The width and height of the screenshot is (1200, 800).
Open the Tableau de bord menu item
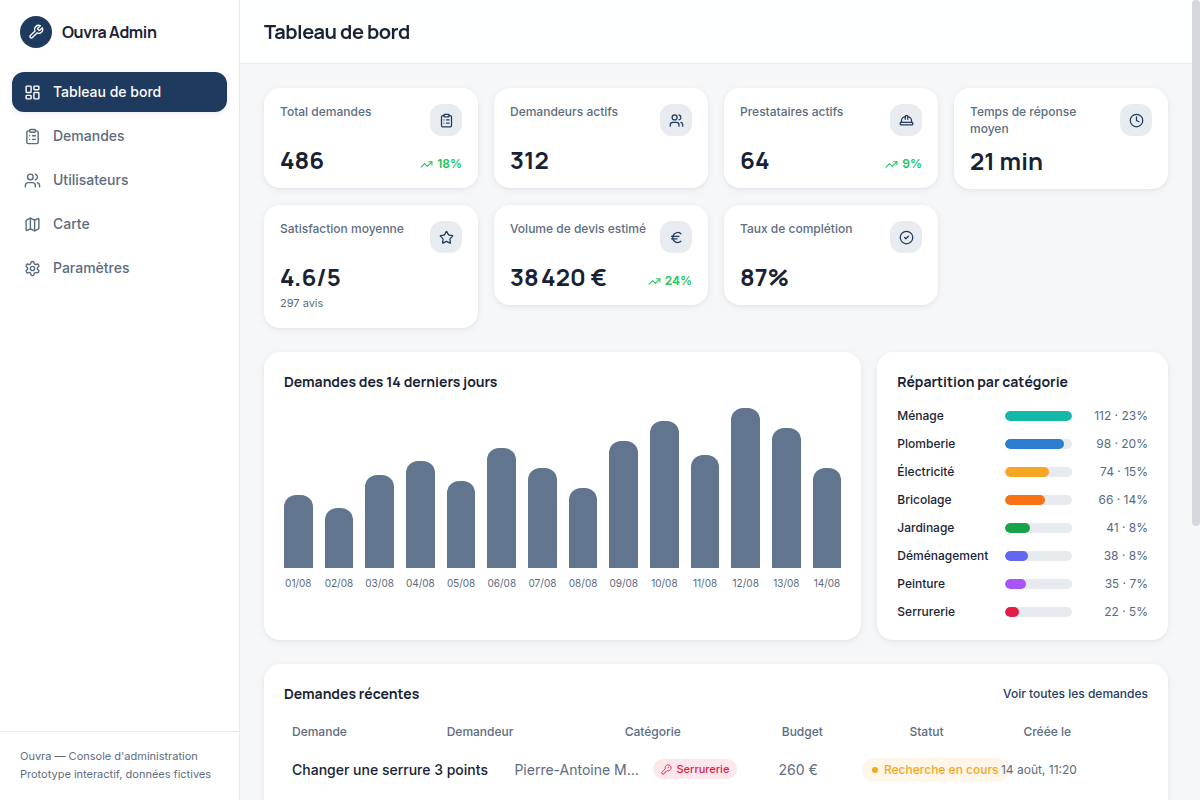pyautogui.click(x=119, y=92)
